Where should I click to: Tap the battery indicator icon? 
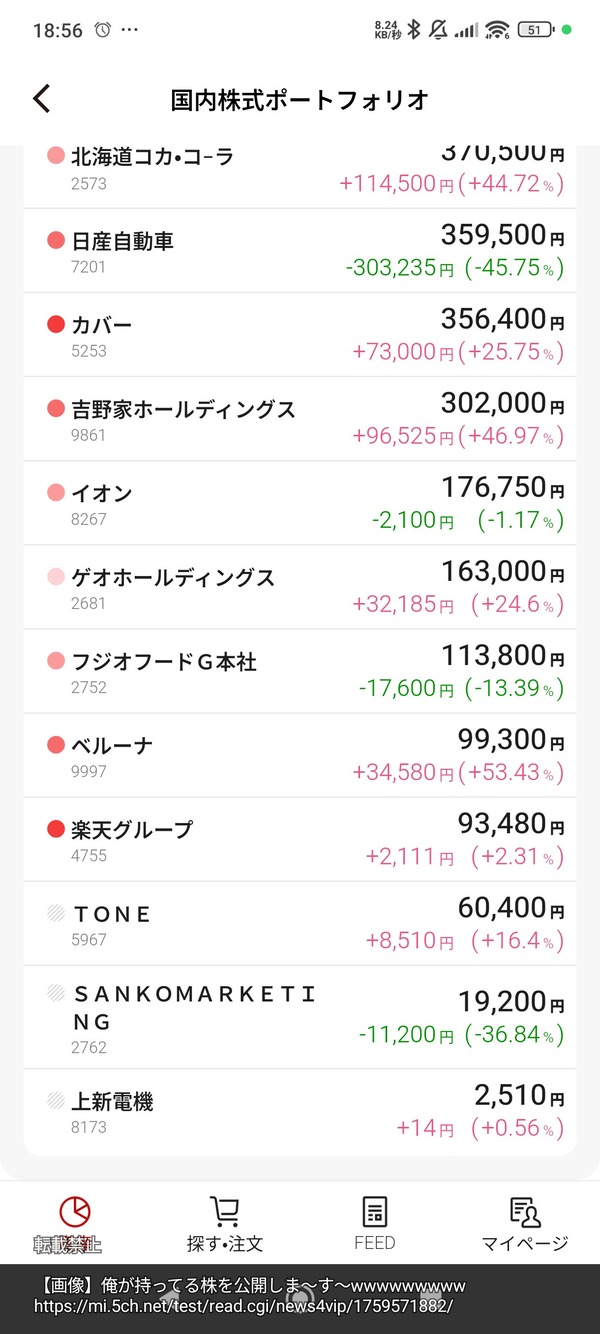tap(534, 30)
